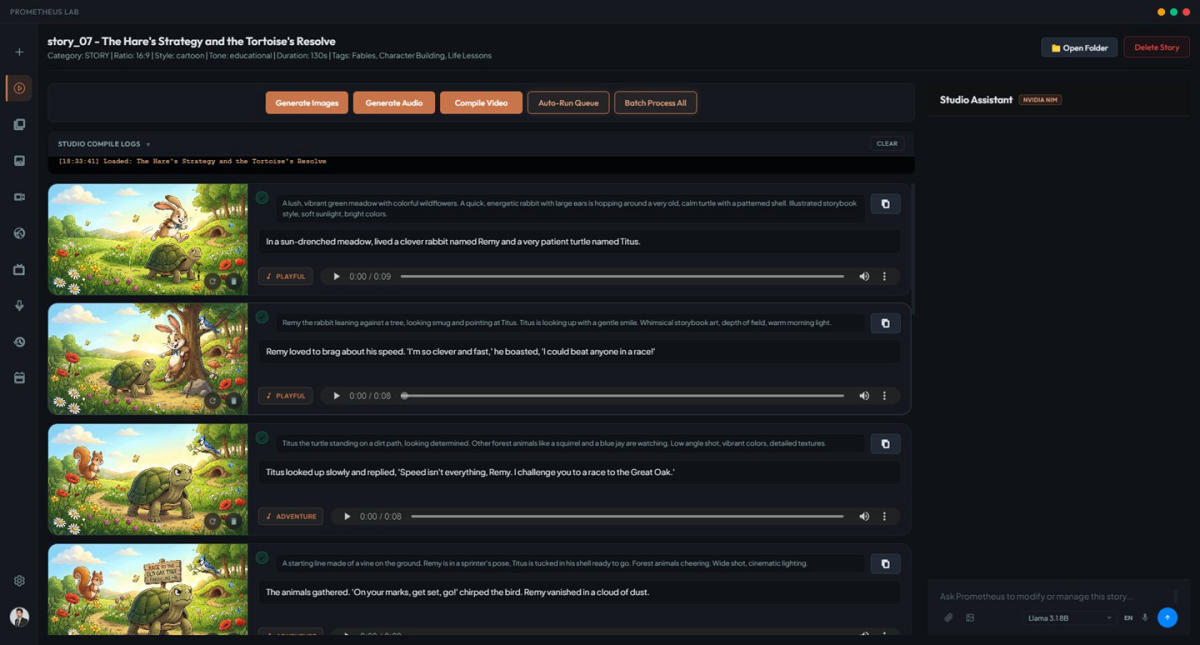
Task: Open the globe icon in the left sidebar
Action: point(19,233)
